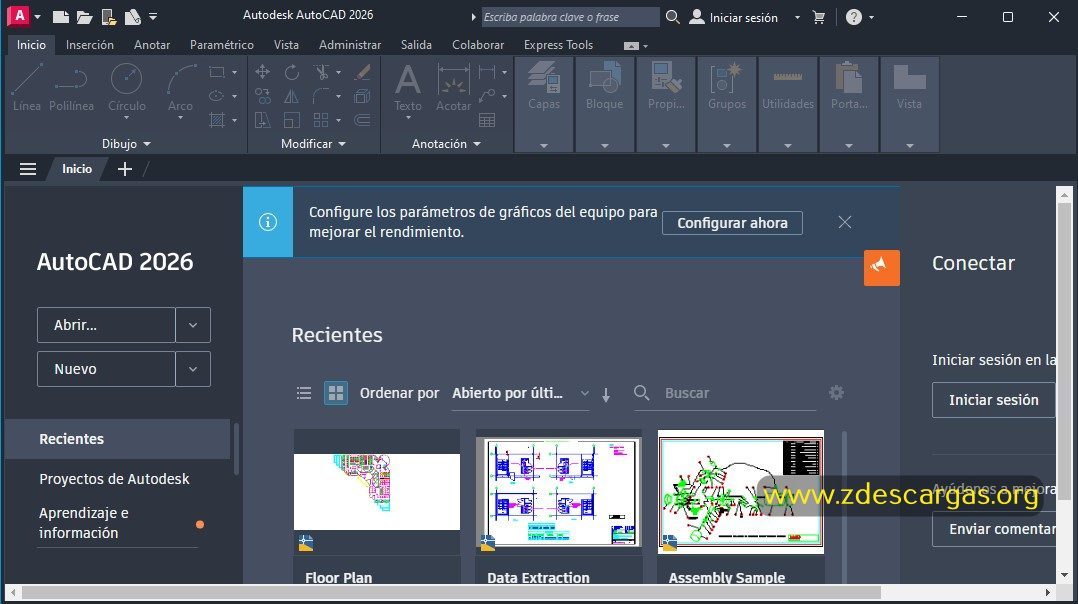Select the Move modify tool
The image size is (1078, 604).
click(262, 72)
